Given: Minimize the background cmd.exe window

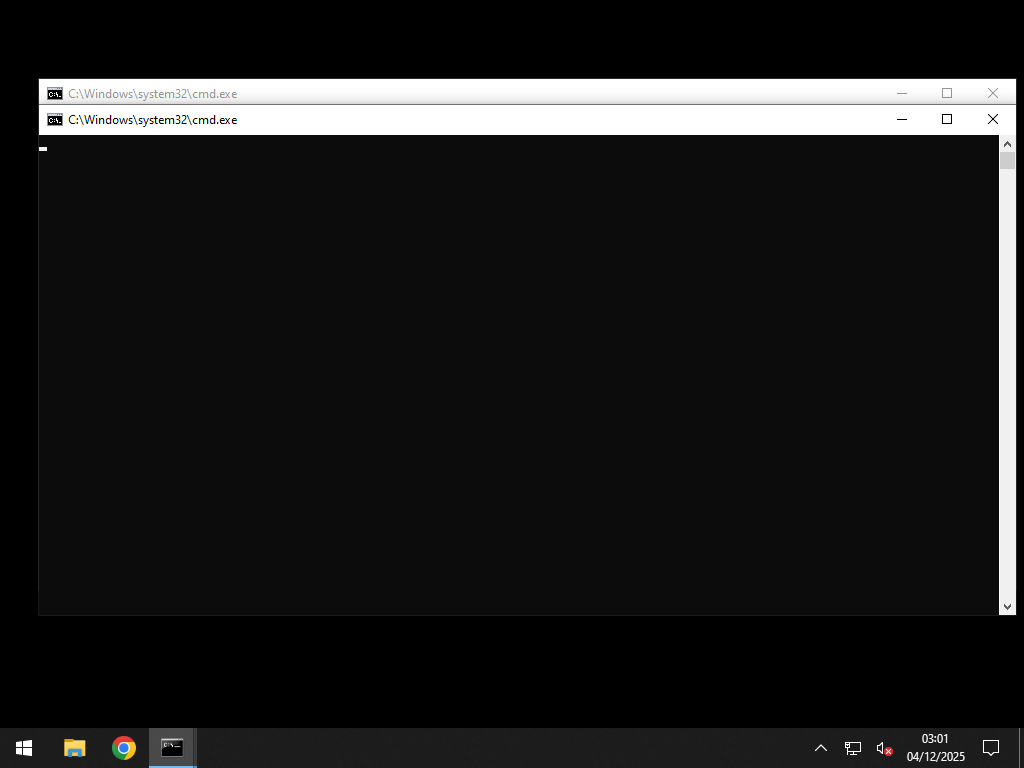Looking at the screenshot, I should tap(902, 93).
